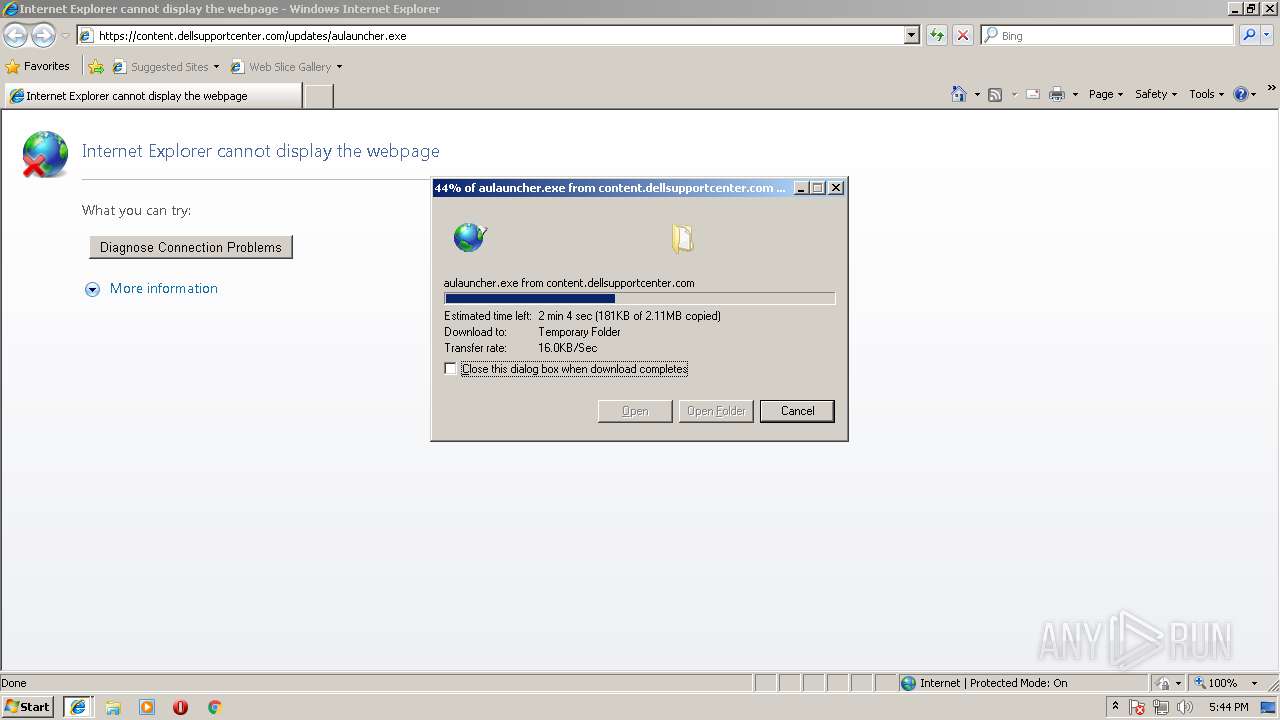Click the address bar URL field
Screen dimensions: 1280x720
point(491,35)
